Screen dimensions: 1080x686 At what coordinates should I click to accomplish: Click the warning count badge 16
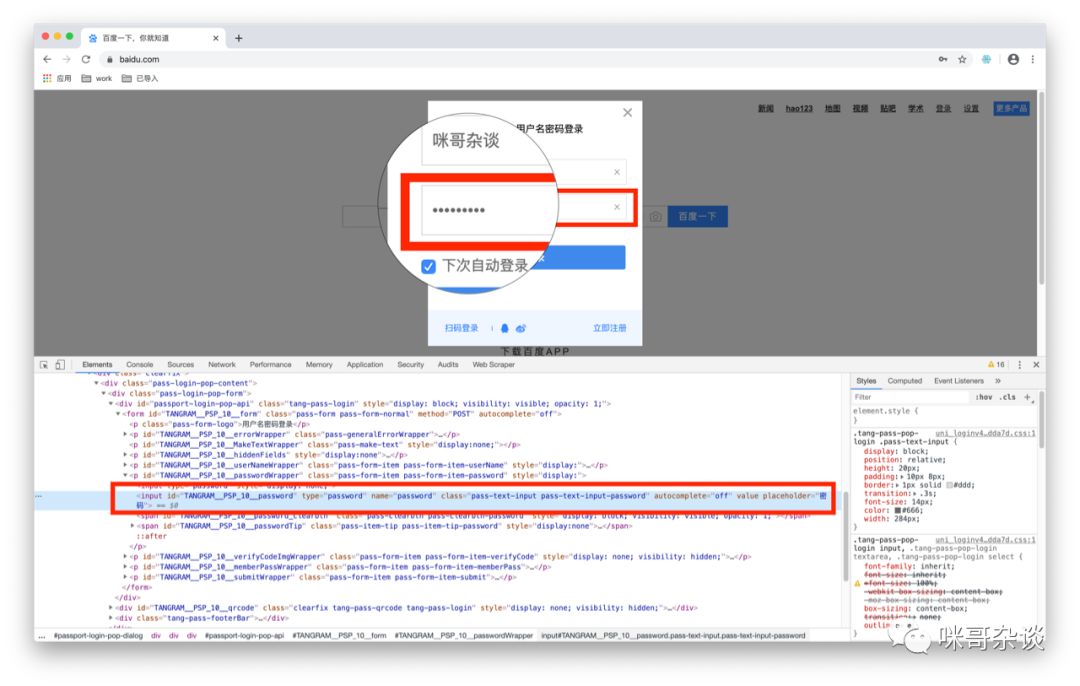click(x=996, y=365)
